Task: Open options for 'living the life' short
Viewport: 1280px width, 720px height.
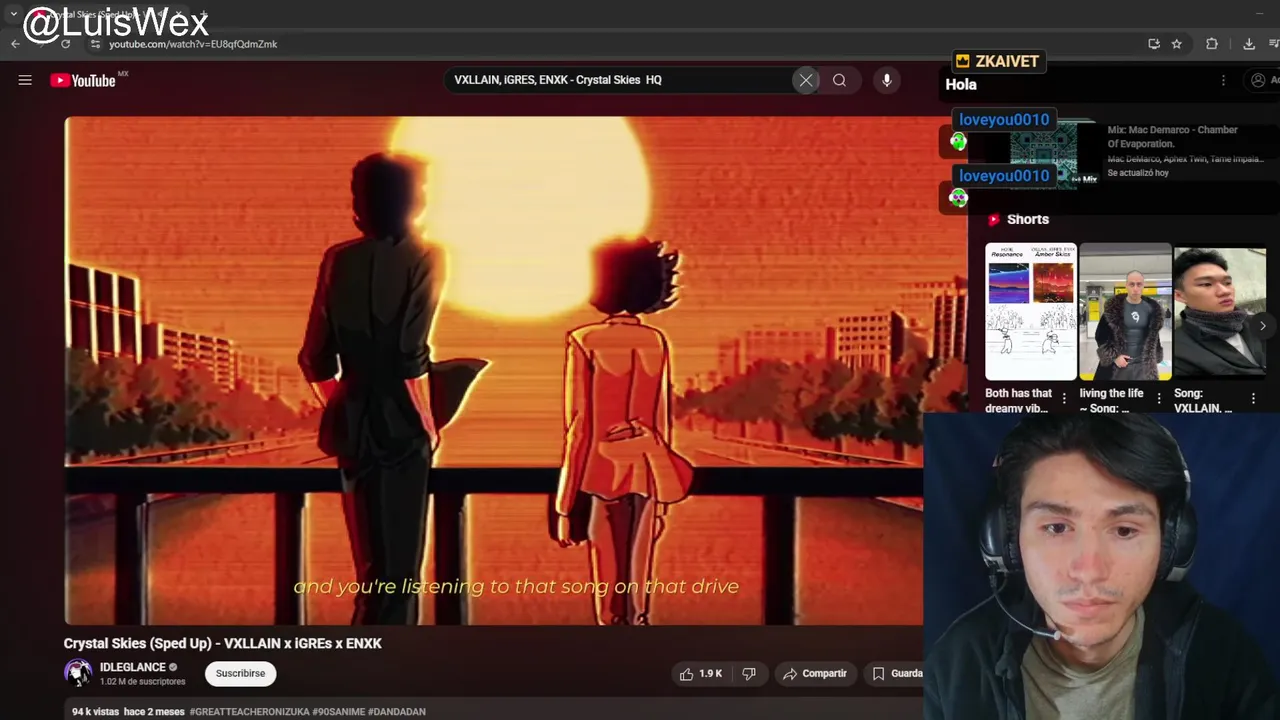Action: click(1159, 399)
